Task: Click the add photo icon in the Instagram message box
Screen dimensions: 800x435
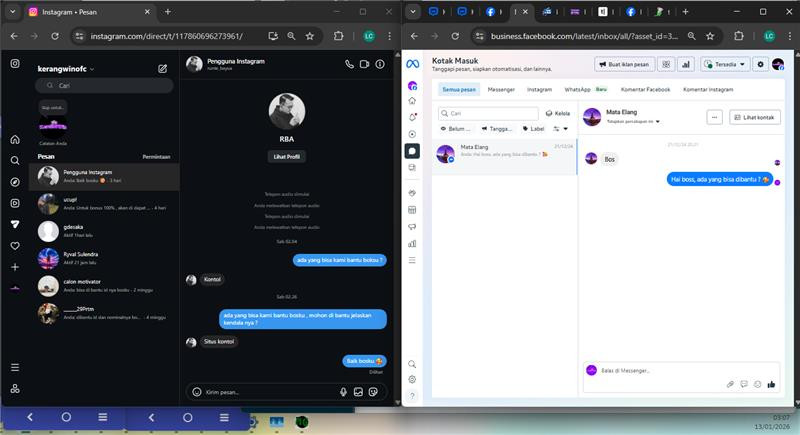Action: pyautogui.click(x=358, y=392)
